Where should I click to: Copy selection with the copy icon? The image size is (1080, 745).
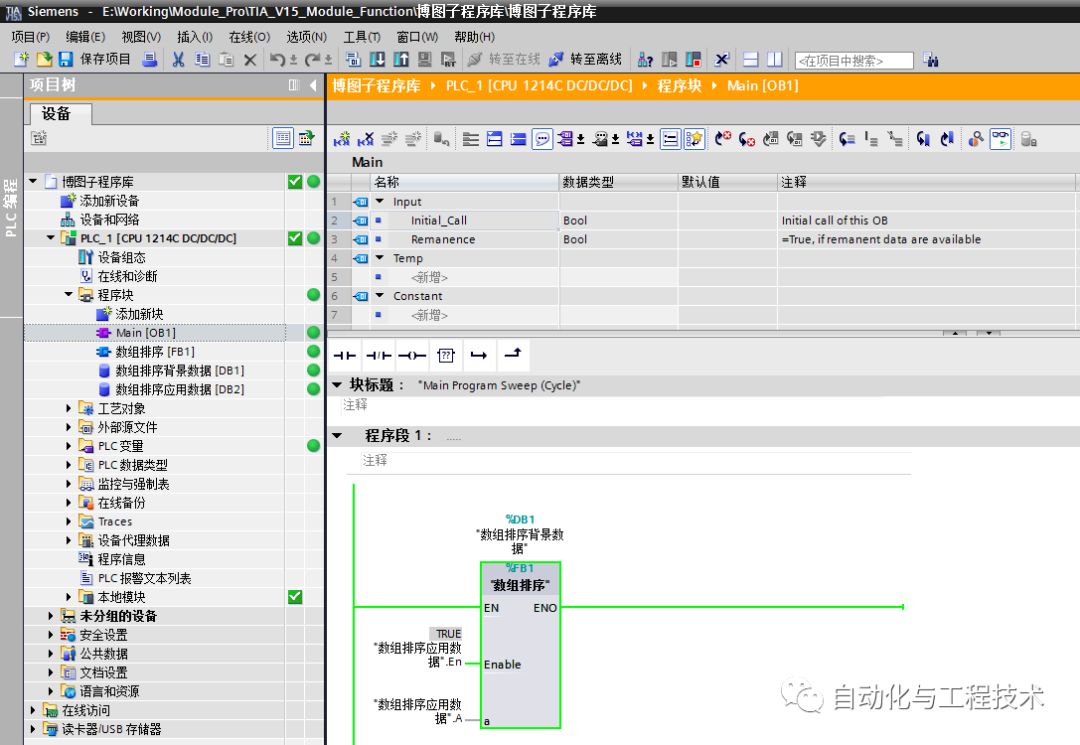tap(202, 60)
